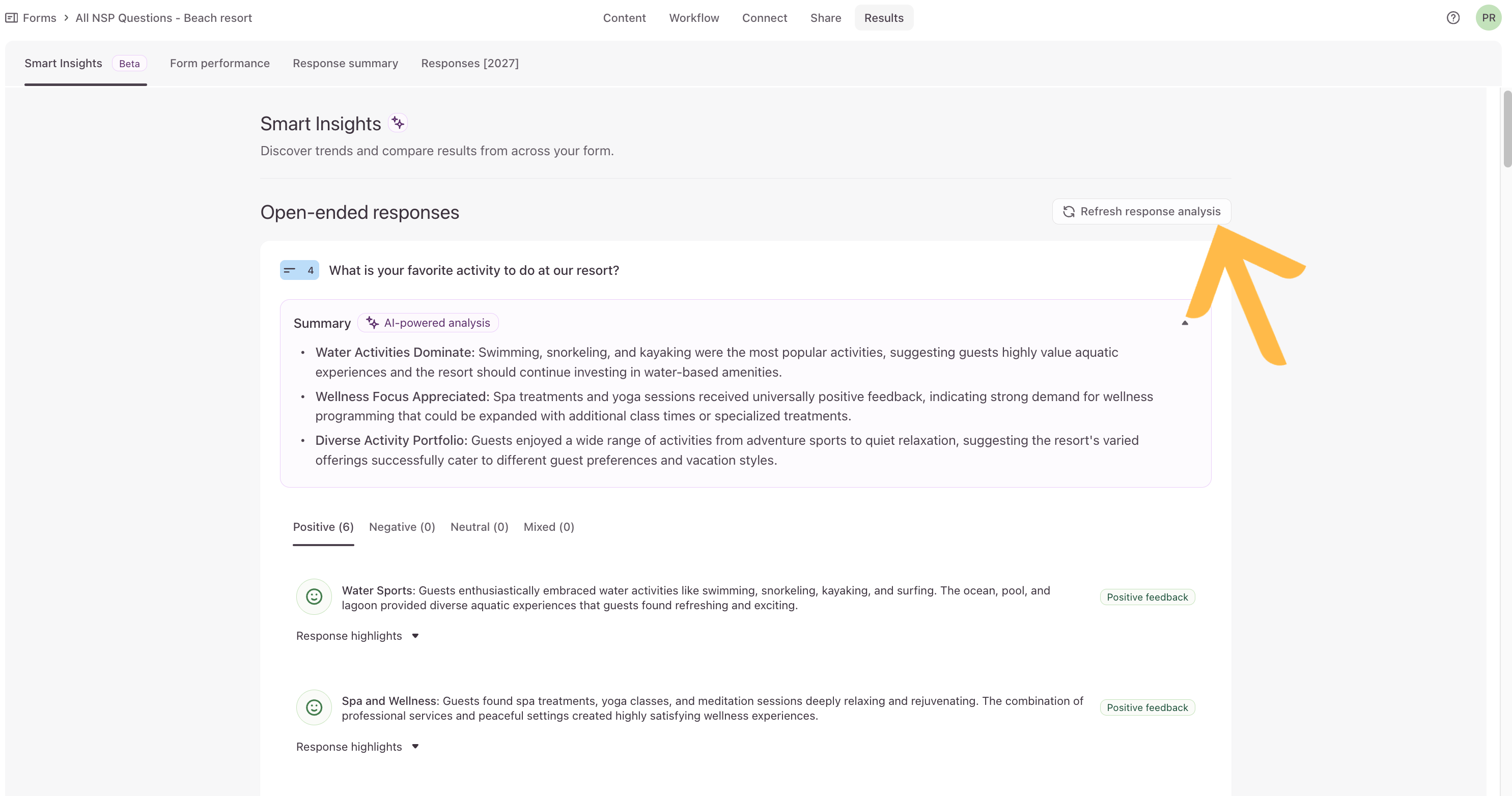This screenshot has height=796, width=1512.
Task: Click the question 4 short-text type badge
Action: pos(299,270)
